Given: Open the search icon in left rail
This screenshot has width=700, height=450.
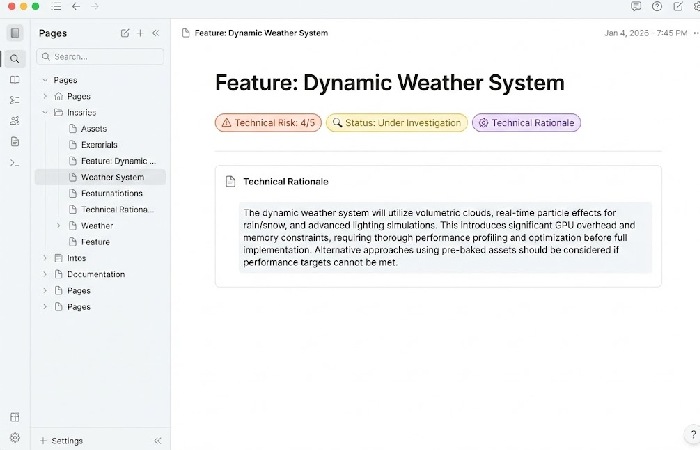Looking at the screenshot, I should click(15, 58).
